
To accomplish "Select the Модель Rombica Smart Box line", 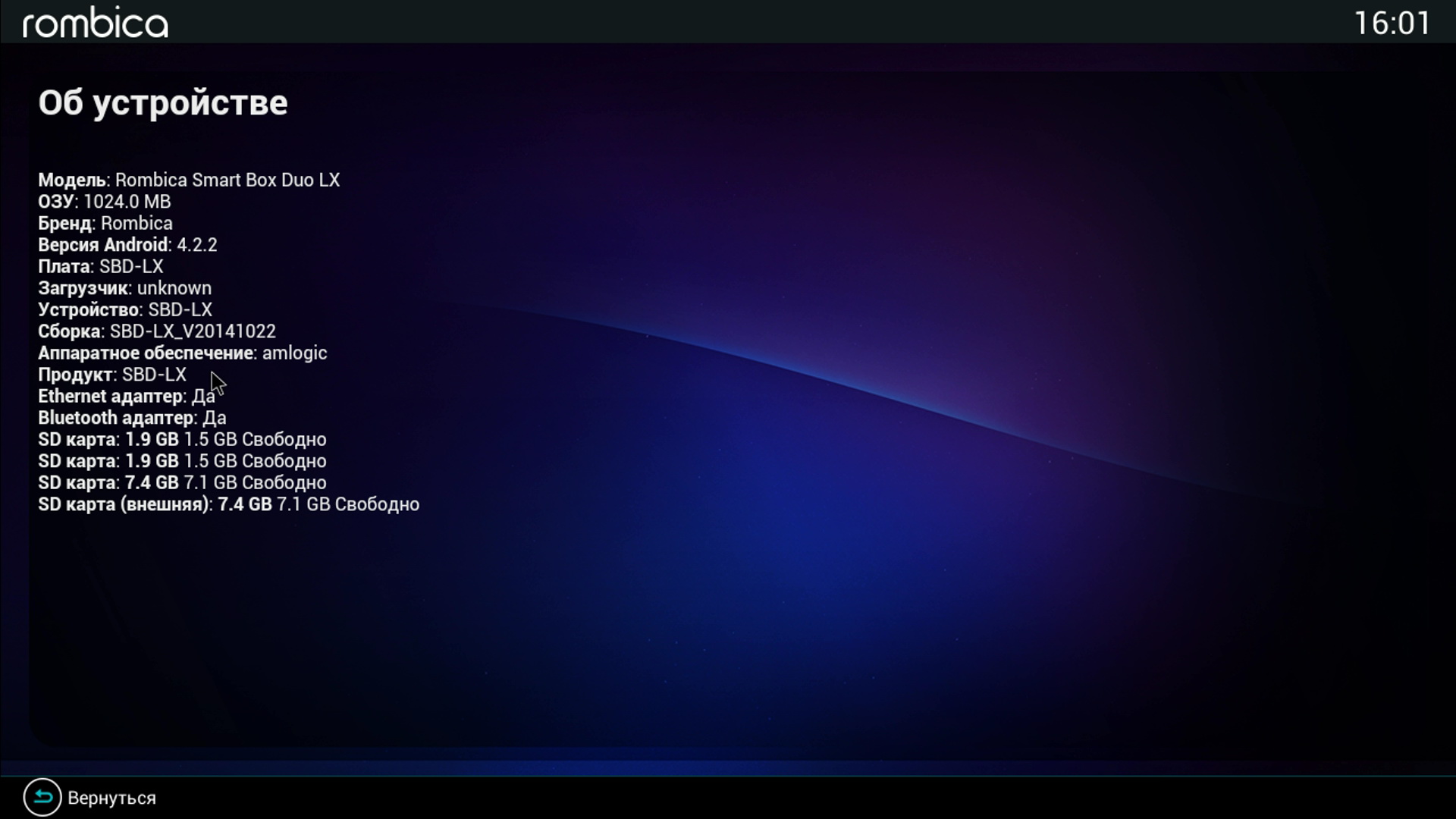I will pos(189,180).
